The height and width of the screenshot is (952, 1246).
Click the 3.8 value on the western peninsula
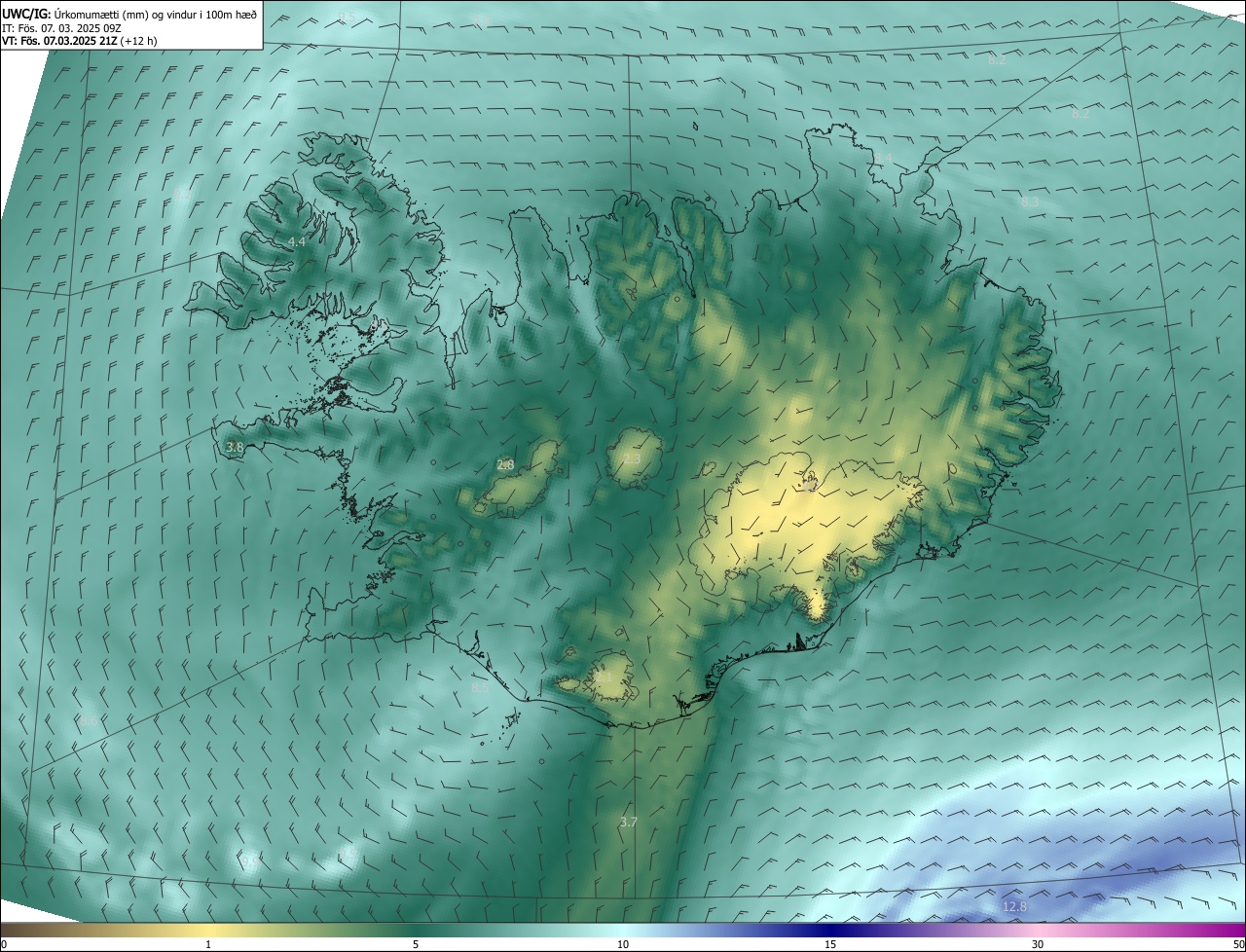click(235, 447)
